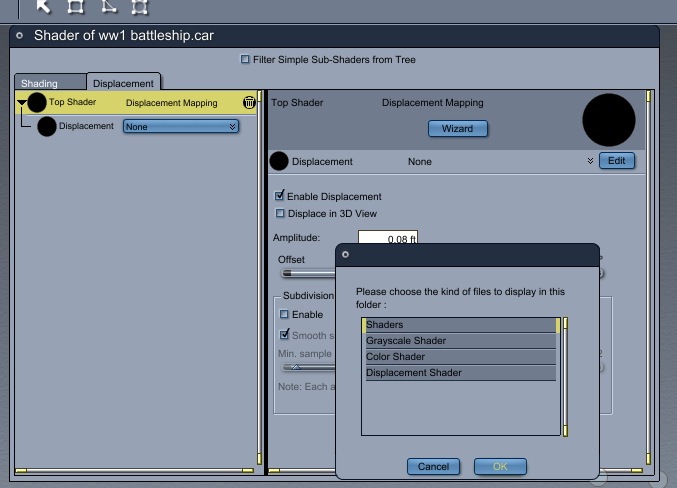Select the arrow selection tool in toolbar

44,6
